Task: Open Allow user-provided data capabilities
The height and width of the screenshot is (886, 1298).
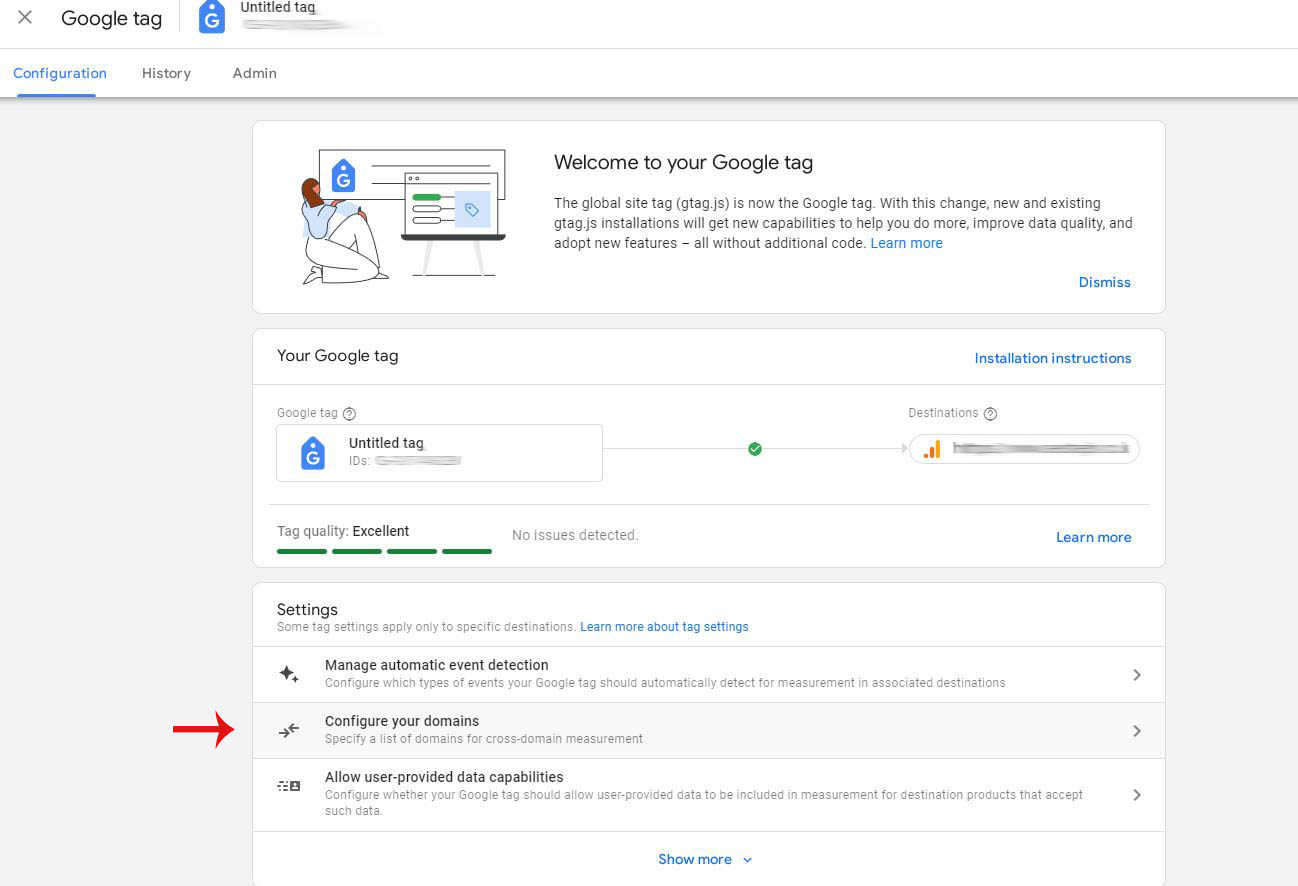Action: (709, 795)
